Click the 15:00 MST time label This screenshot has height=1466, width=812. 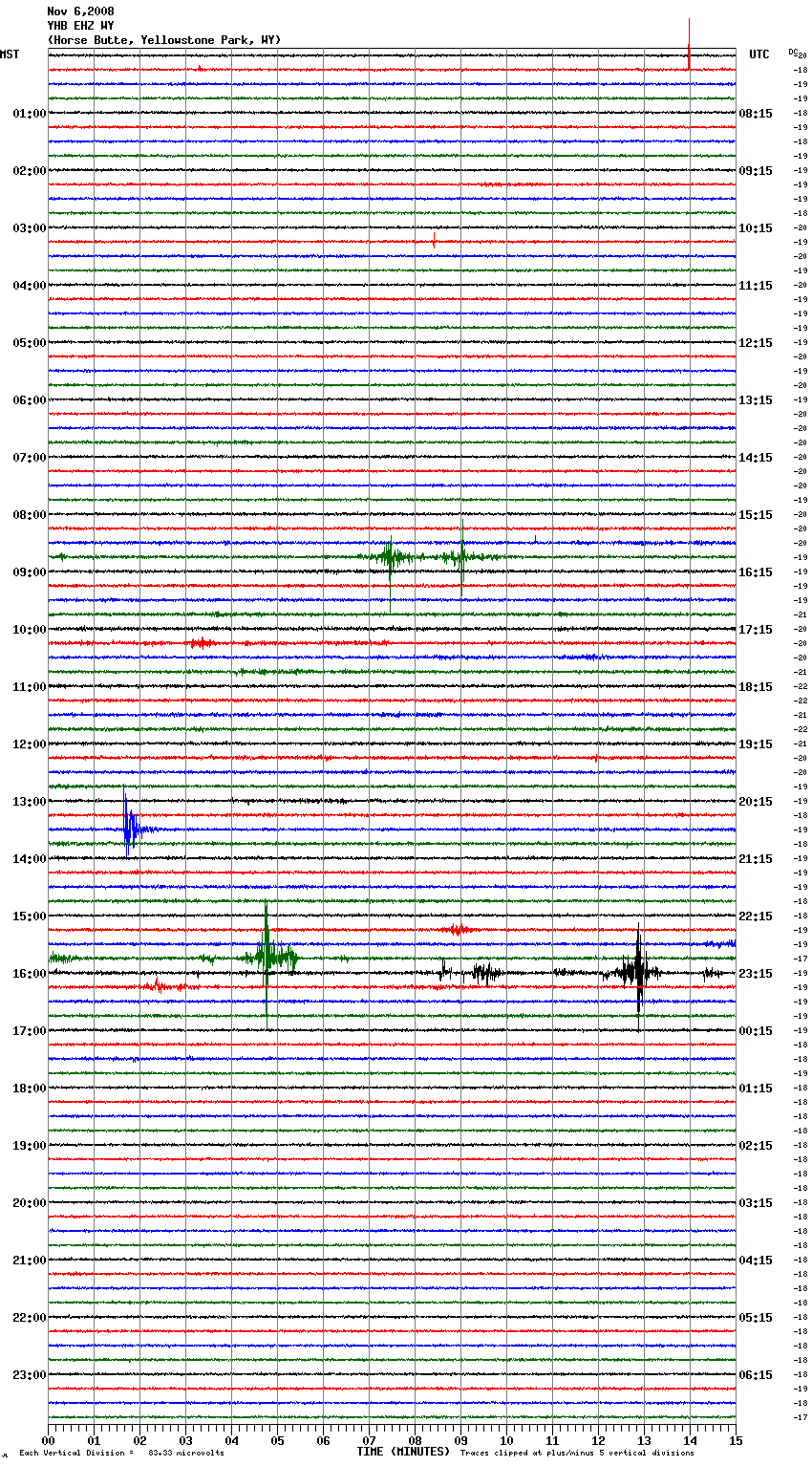pyautogui.click(x=30, y=916)
